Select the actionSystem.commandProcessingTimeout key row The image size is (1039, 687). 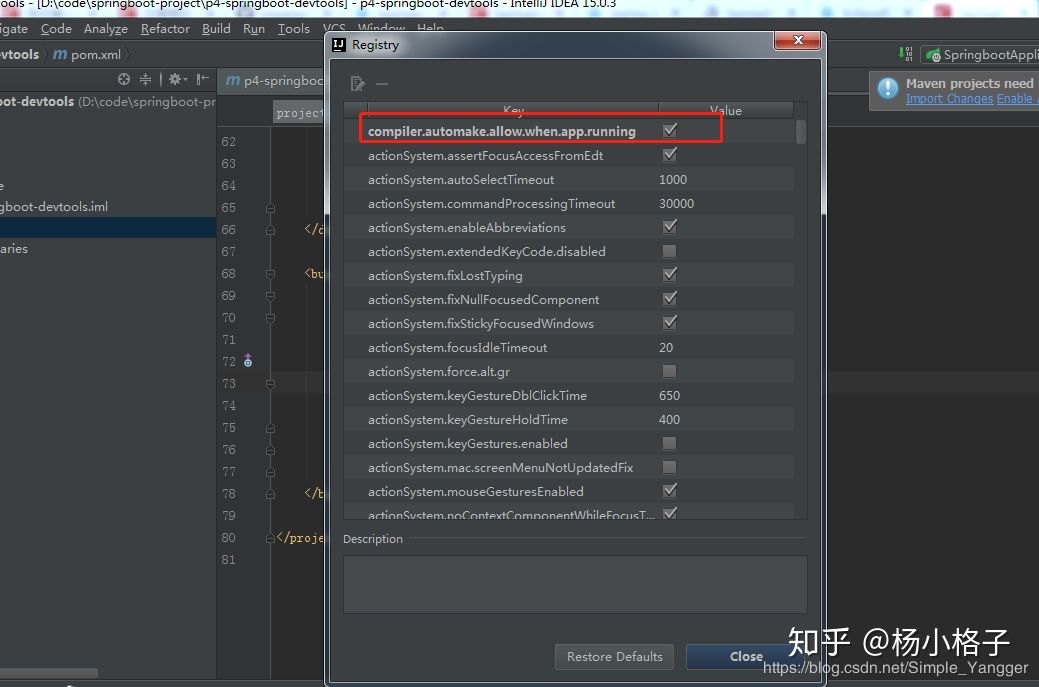491,203
